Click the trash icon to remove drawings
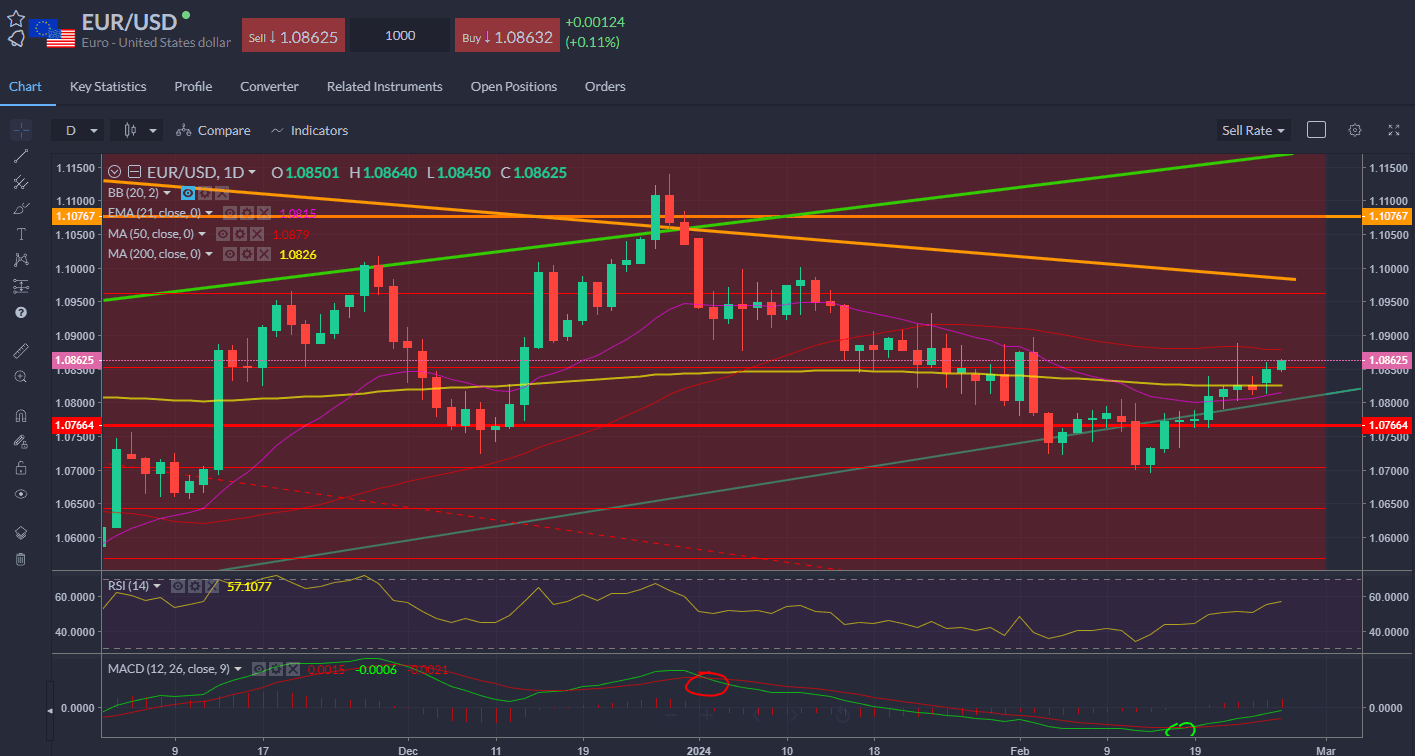Viewport: 1415px width, 756px height. coord(21,558)
